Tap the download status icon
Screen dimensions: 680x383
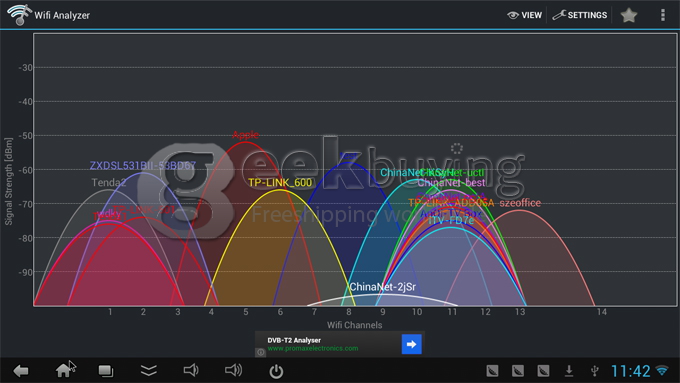click(569, 371)
